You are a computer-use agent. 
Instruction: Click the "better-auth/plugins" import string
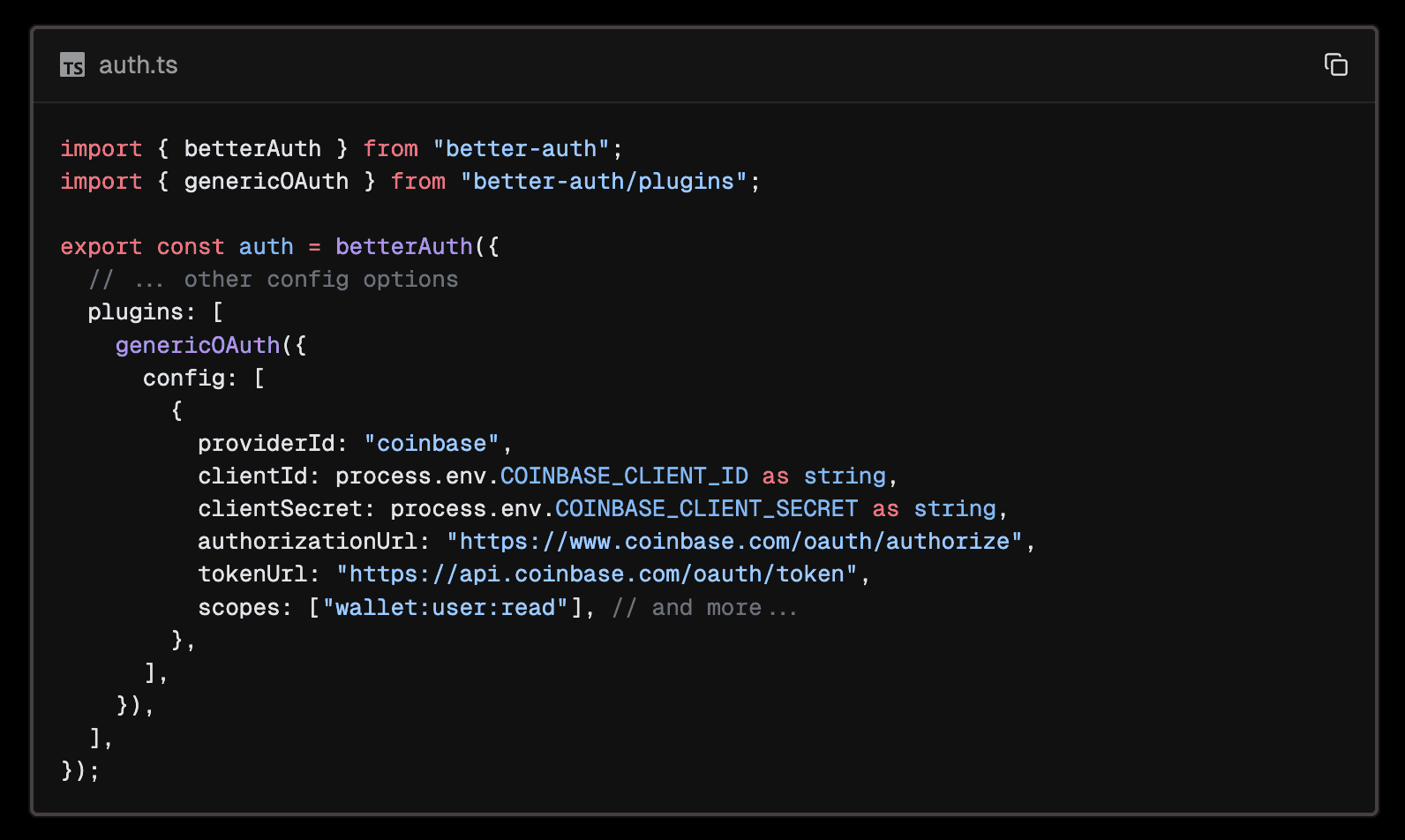604,181
